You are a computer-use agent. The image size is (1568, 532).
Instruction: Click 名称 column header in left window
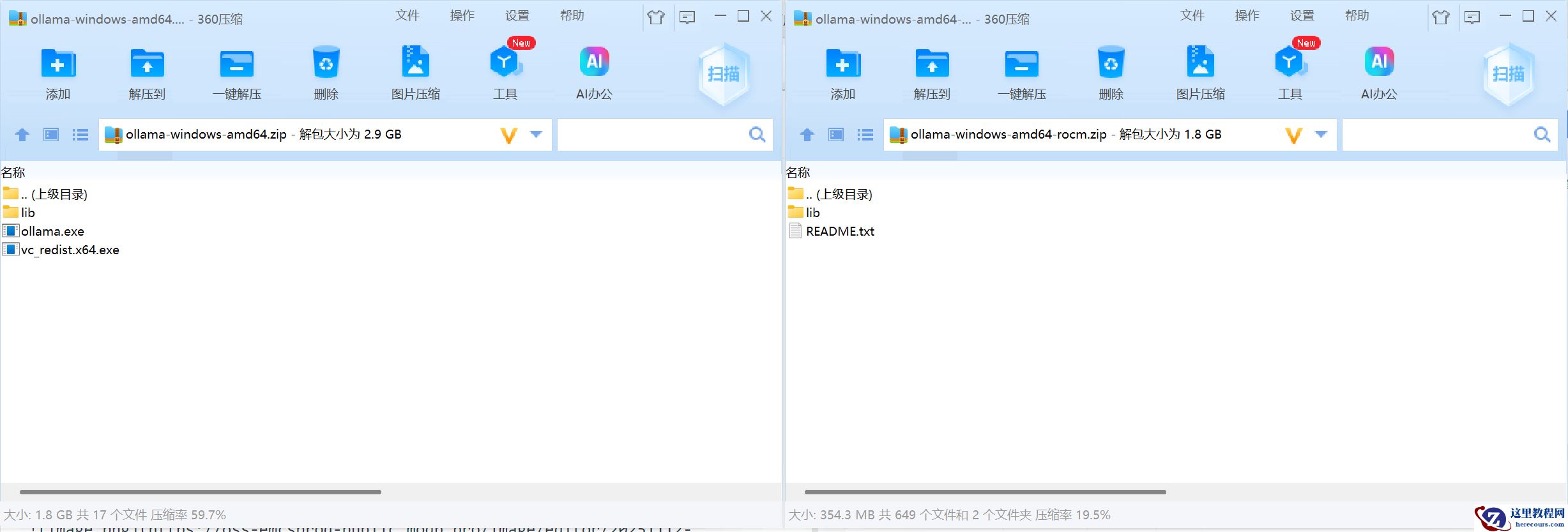13,172
